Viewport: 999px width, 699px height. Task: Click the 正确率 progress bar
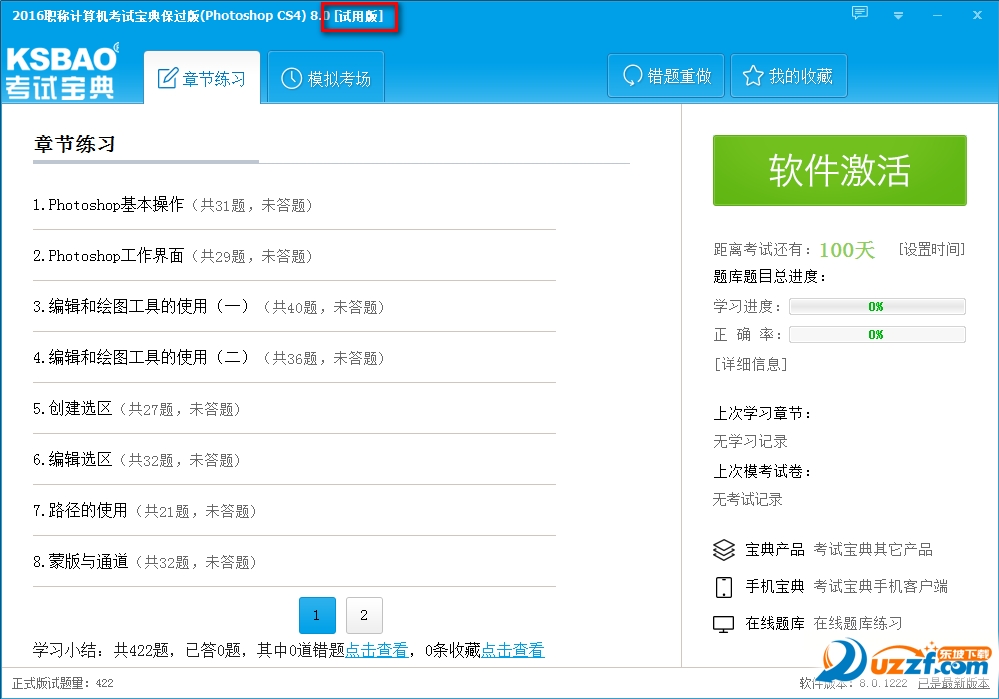[x=877, y=335]
